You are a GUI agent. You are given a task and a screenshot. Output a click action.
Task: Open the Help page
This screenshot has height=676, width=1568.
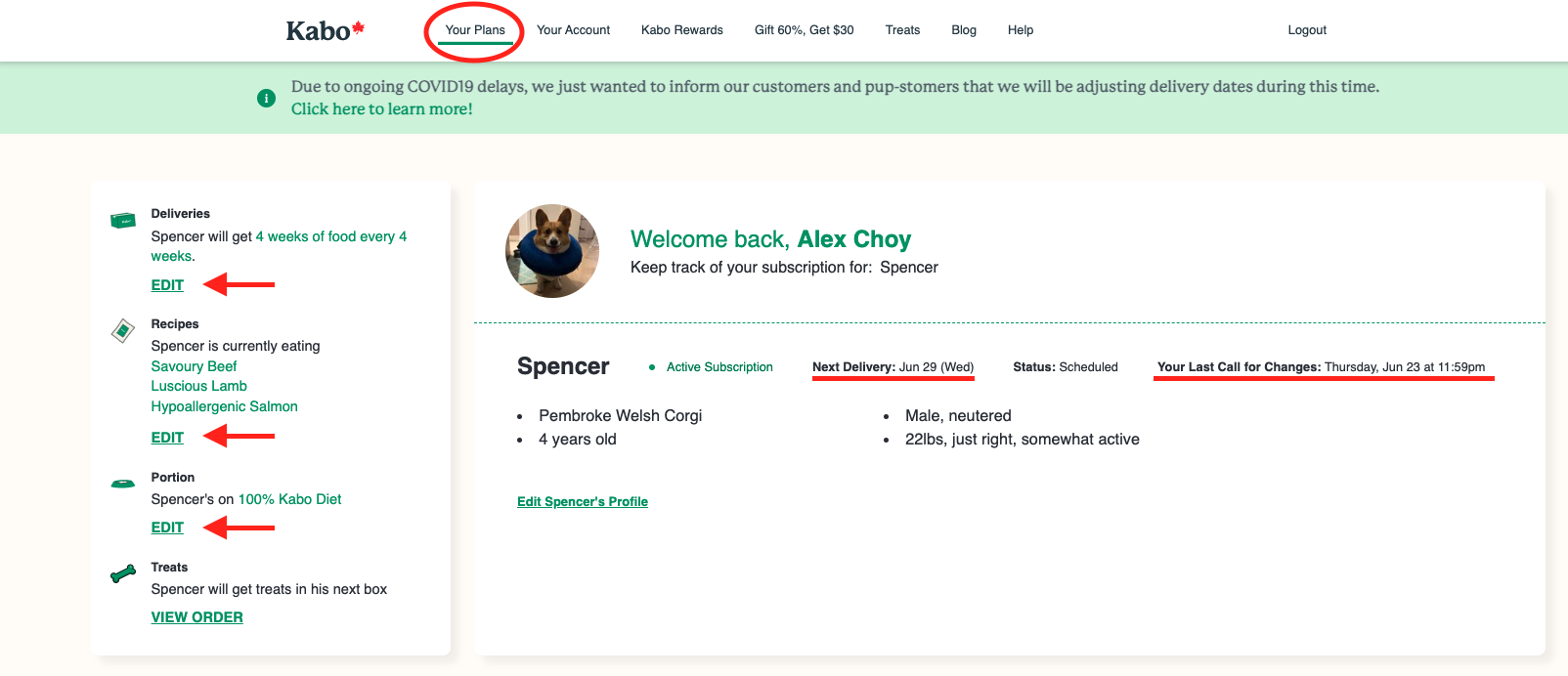click(x=1021, y=30)
